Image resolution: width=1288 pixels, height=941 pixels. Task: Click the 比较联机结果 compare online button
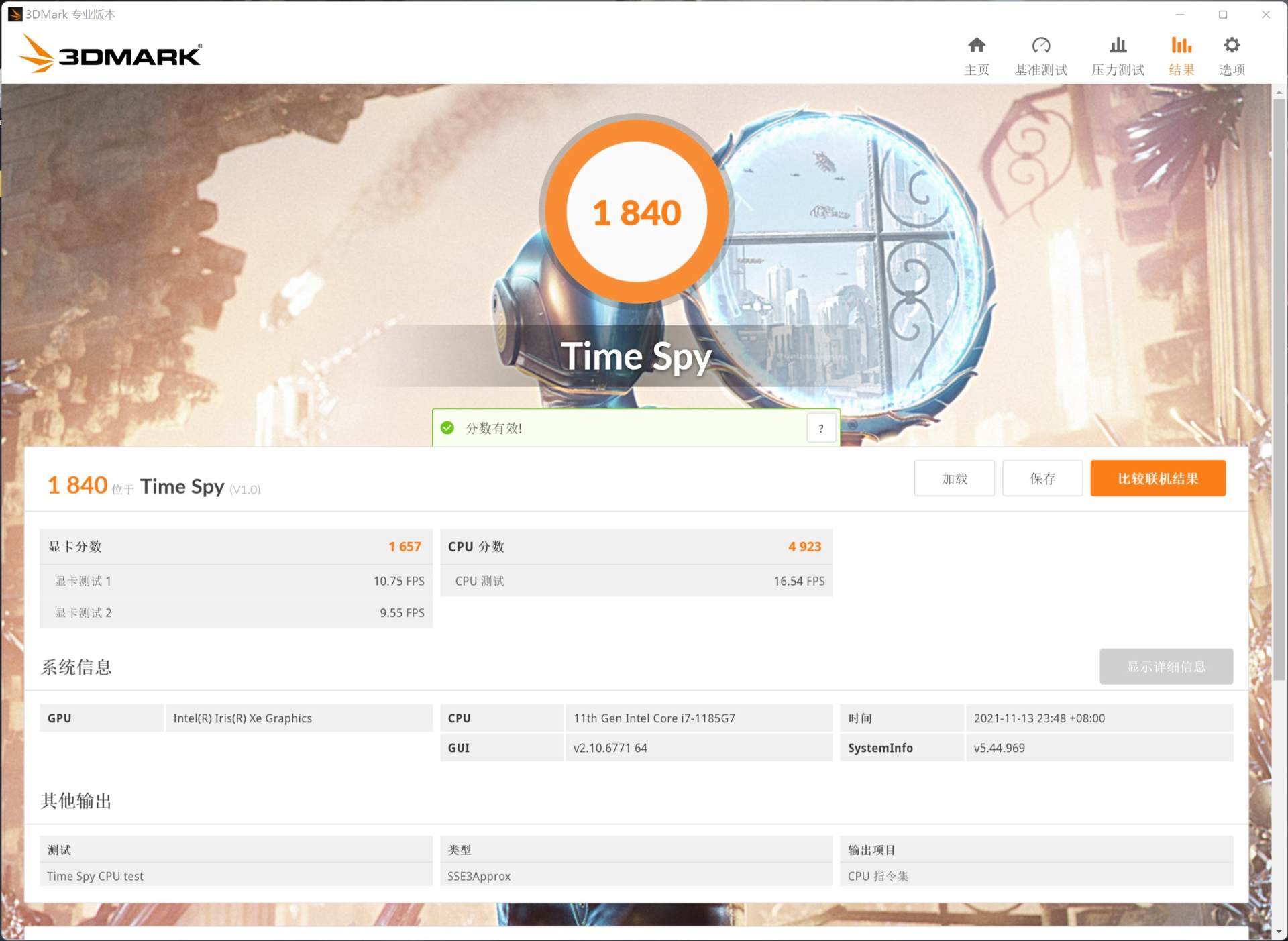pyautogui.click(x=1158, y=478)
